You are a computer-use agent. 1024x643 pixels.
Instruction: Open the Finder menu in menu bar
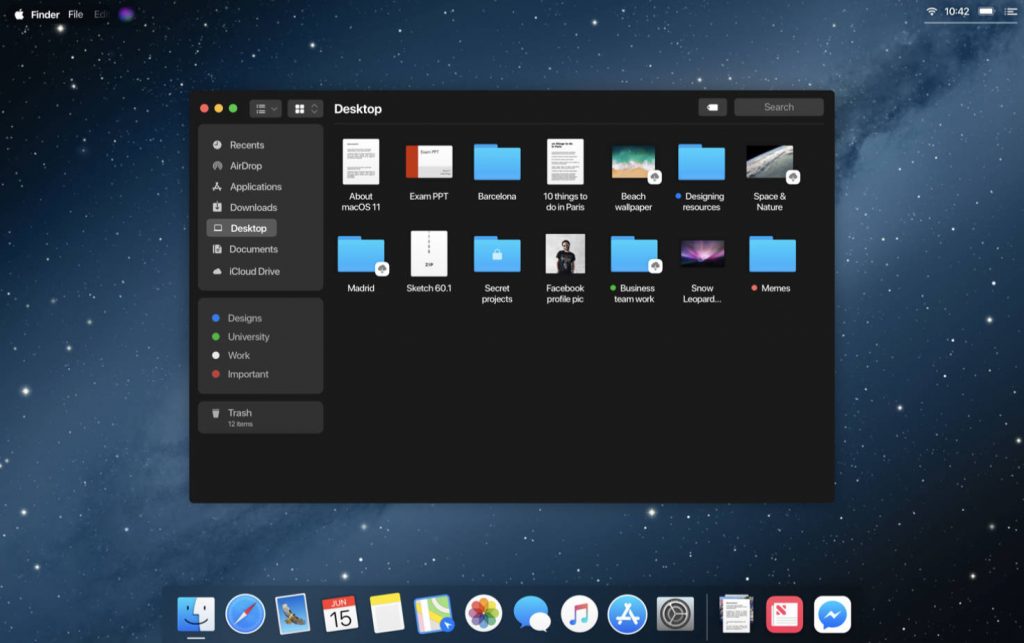pyautogui.click(x=45, y=15)
